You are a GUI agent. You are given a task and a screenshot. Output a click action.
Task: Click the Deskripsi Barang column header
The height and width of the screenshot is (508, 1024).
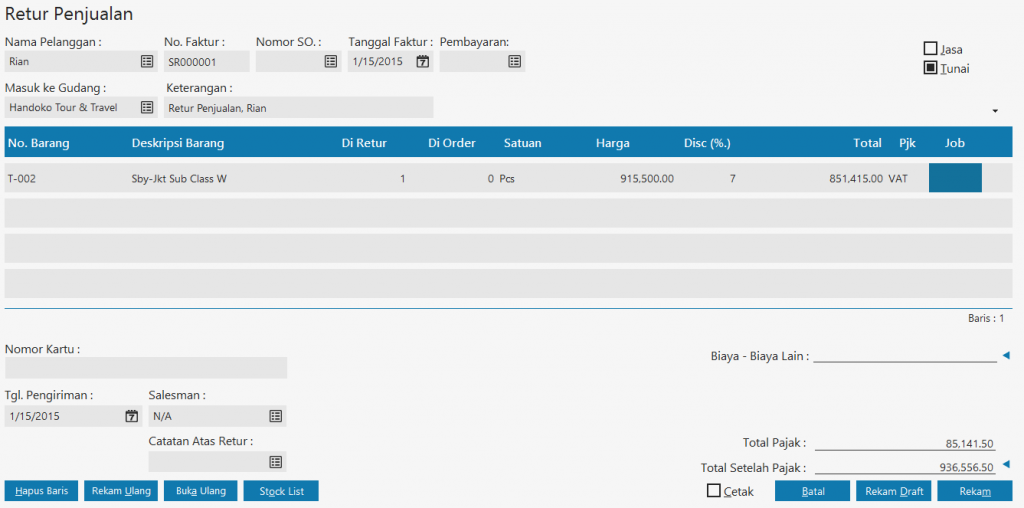click(x=177, y=143)
